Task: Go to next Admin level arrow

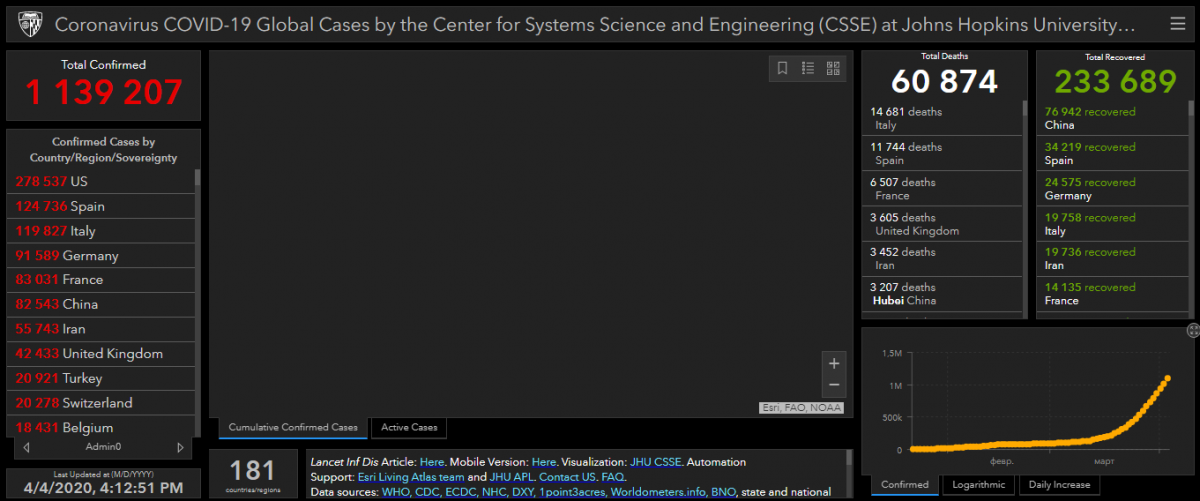Action: tap(180, 447)
